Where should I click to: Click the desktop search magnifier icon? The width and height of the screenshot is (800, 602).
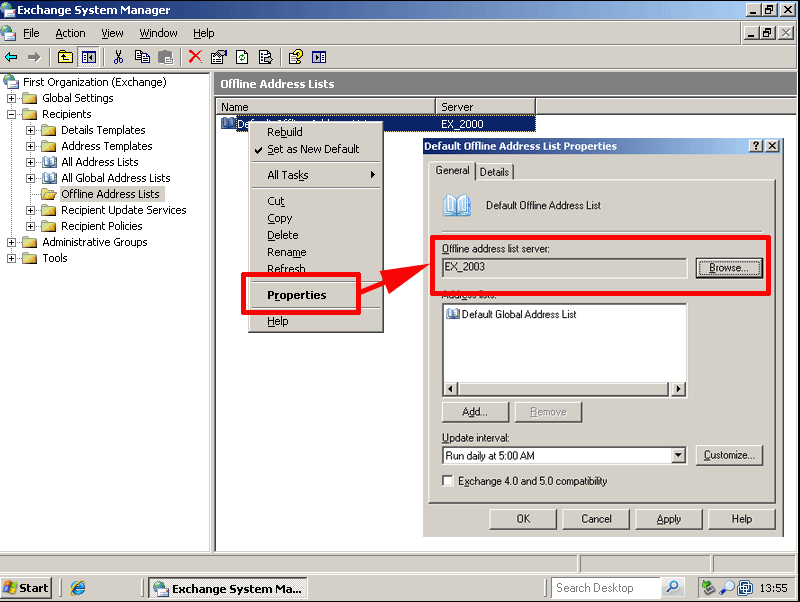pos(672,588)
